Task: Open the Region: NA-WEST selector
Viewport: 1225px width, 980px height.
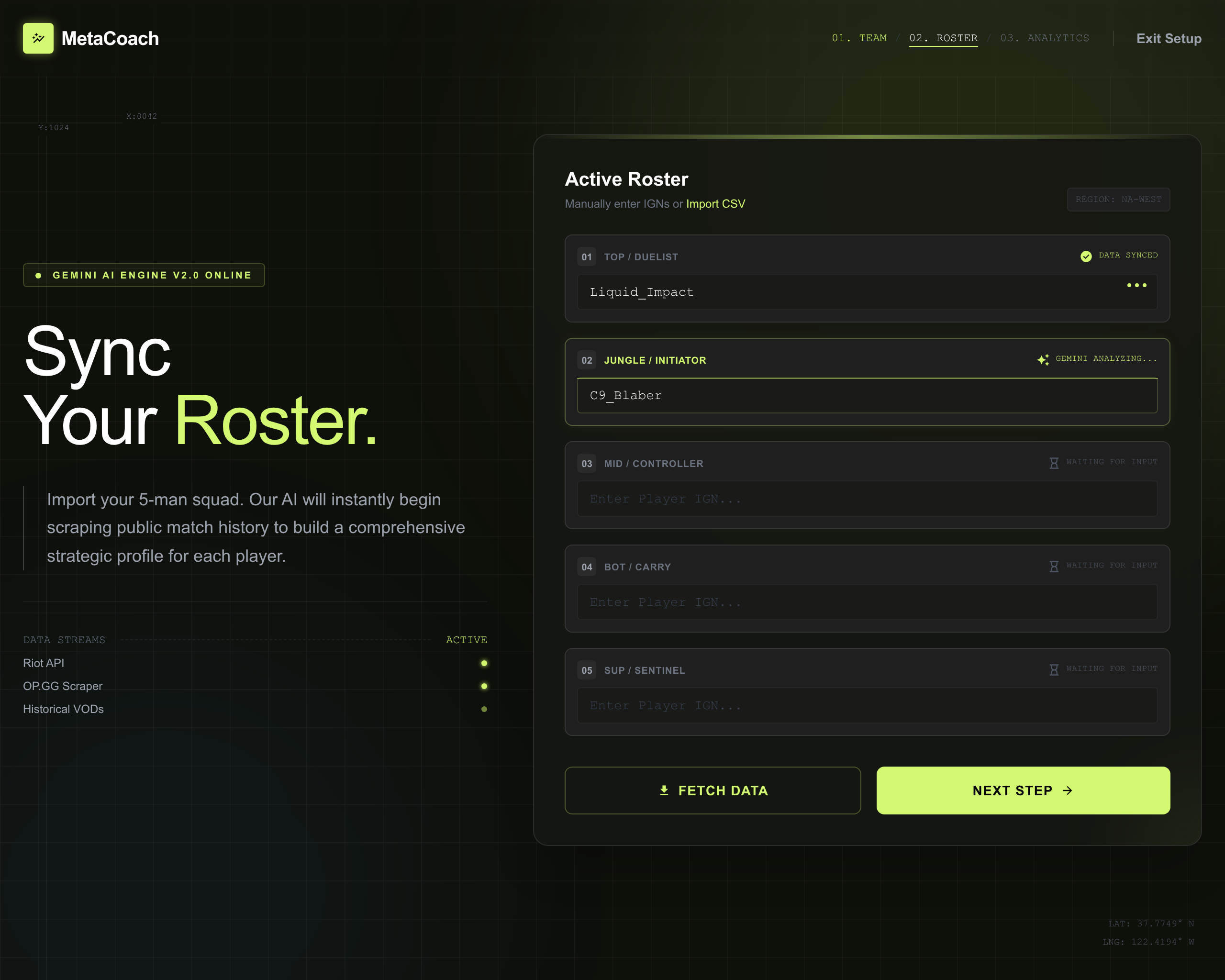Action: 1118,200
